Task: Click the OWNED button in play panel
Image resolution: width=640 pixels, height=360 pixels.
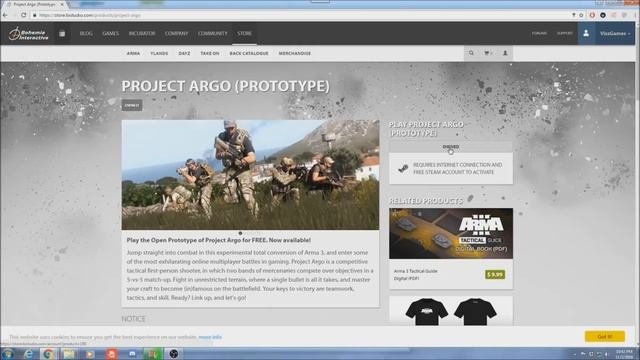Action: point(451,147)
